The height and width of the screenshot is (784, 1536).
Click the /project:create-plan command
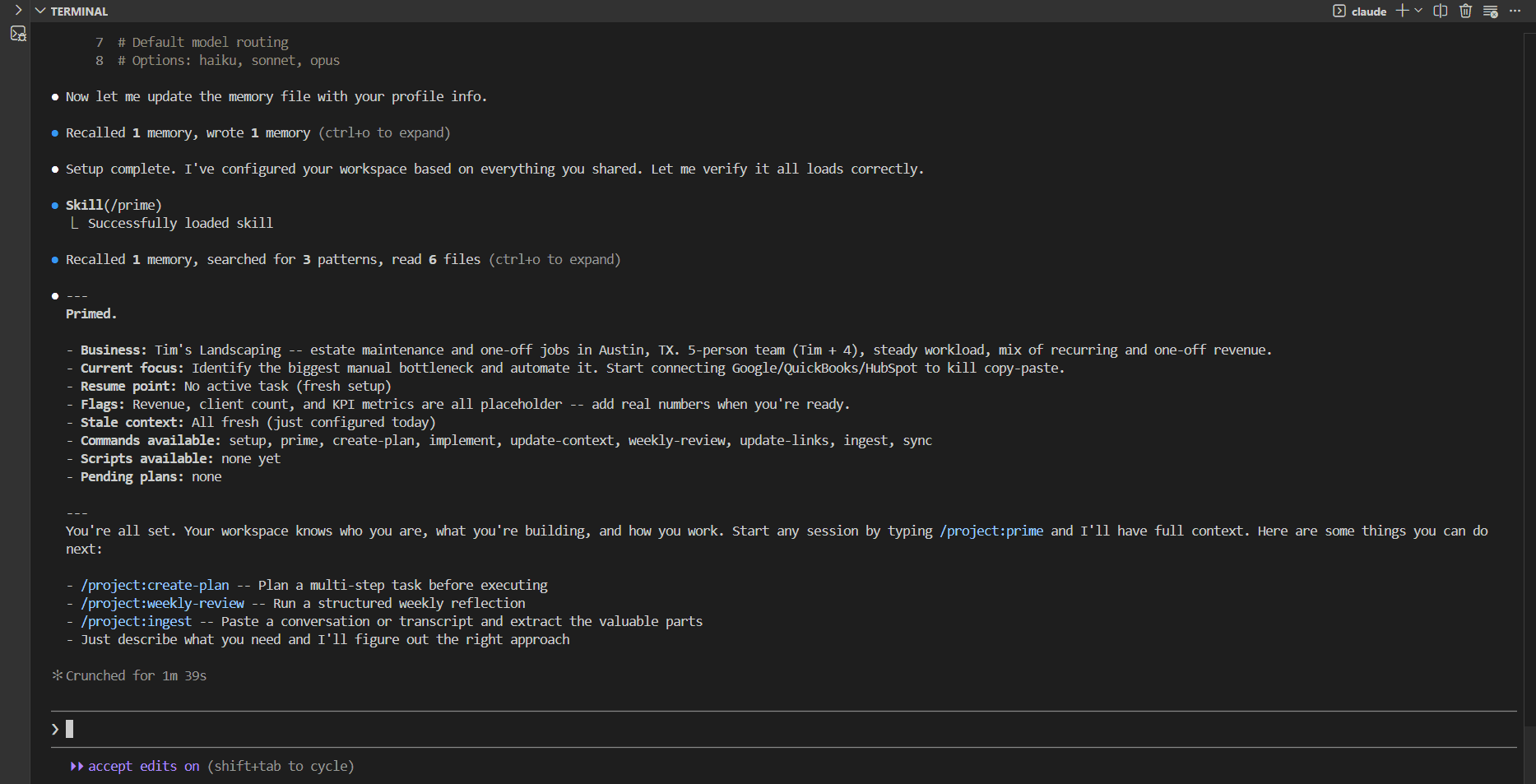tap(155, 585)
